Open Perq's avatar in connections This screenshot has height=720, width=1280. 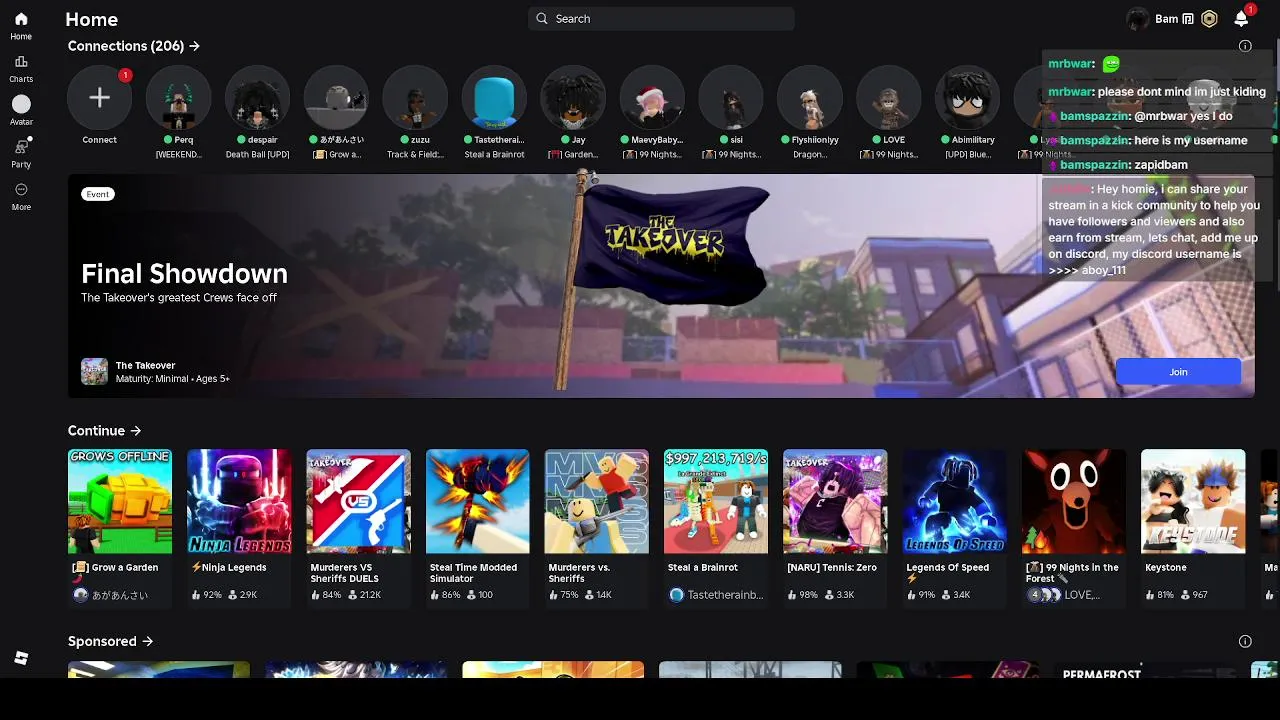coord(178,97)
